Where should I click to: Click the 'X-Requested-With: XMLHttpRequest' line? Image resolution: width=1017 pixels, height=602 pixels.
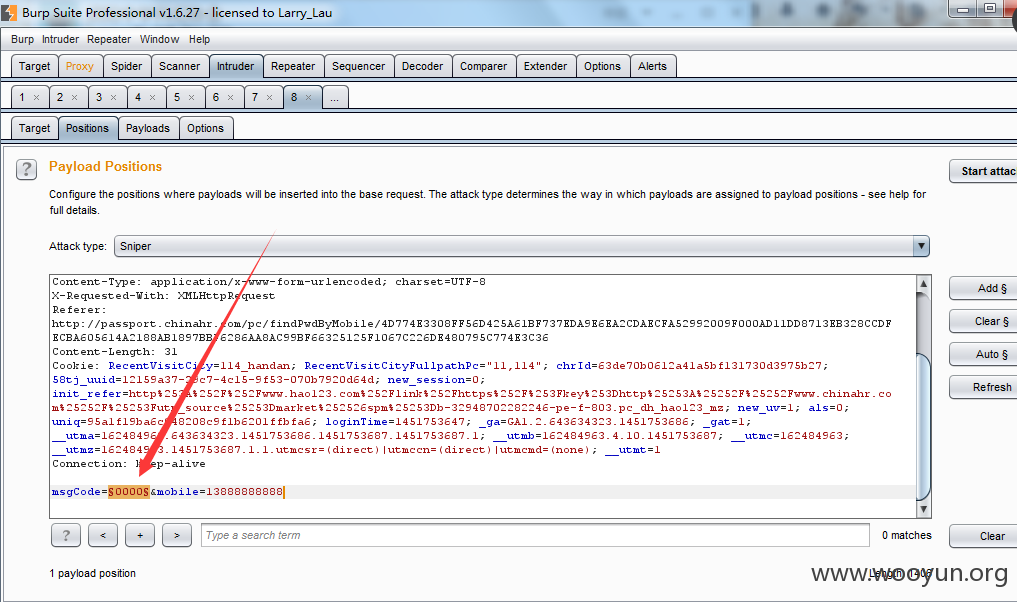[163, 296]
